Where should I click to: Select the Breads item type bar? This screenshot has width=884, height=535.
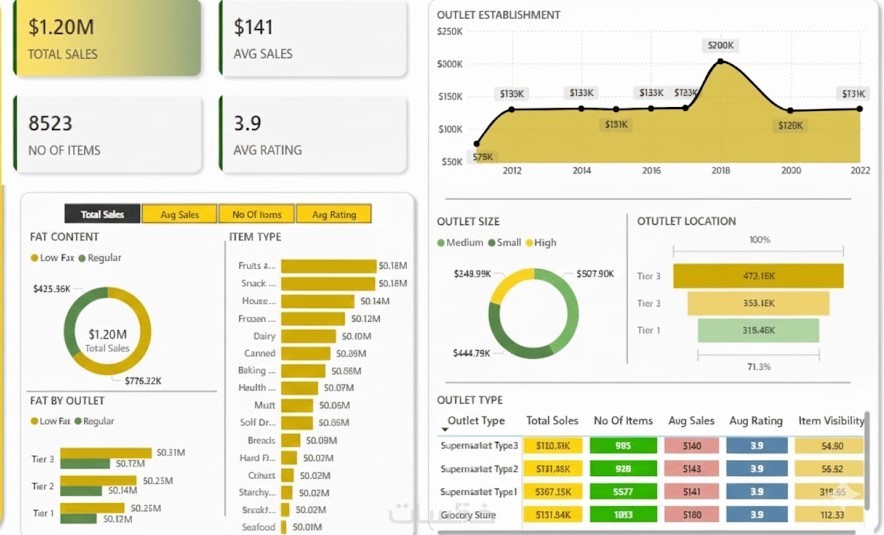(291, 440)
